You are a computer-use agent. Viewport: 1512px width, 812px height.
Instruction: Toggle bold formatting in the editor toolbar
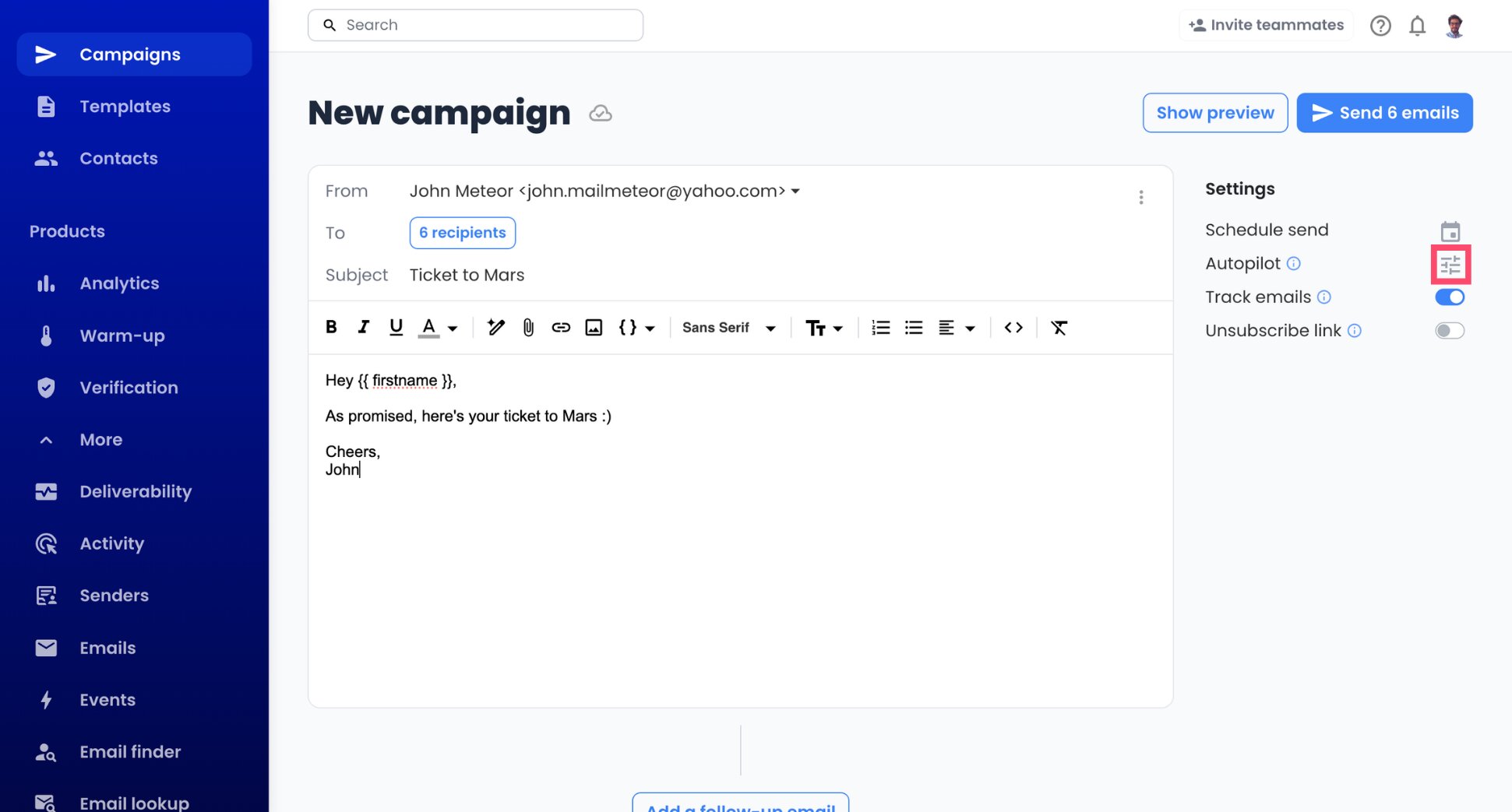(331, 328)
